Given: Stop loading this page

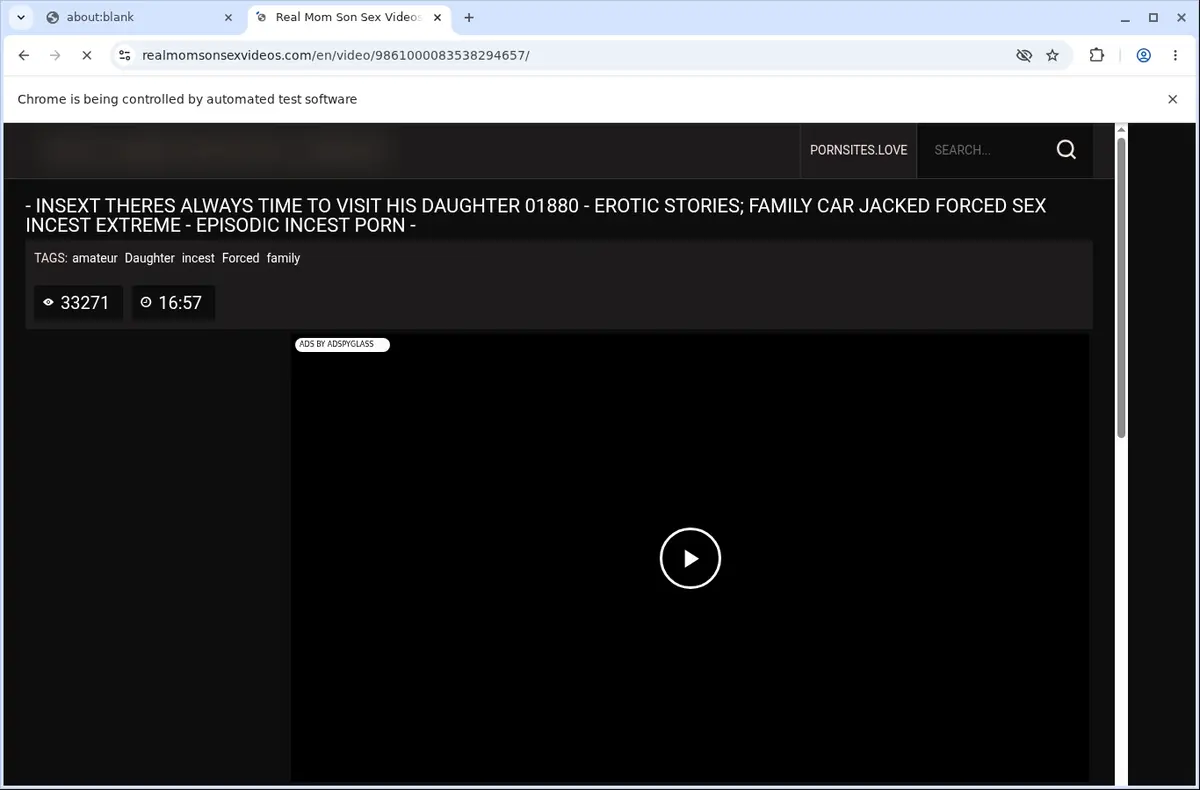Looking at the screenshot, I should [x=86, y=55].
